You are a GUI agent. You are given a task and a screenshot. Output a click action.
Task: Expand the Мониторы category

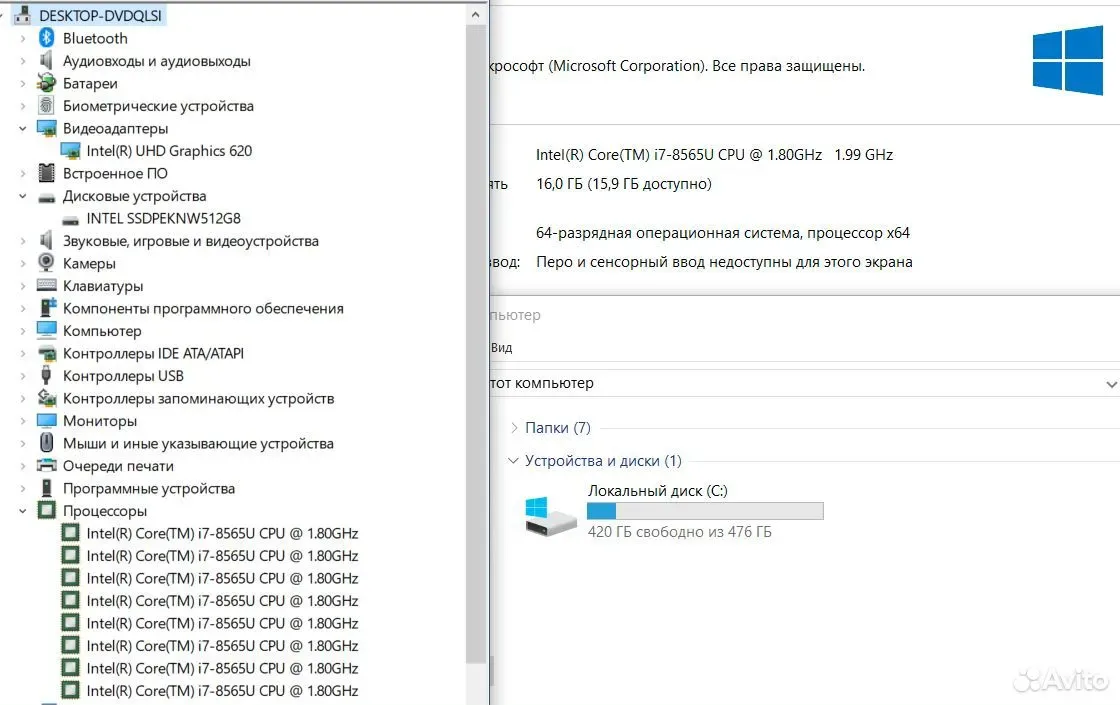click(22, 421)
